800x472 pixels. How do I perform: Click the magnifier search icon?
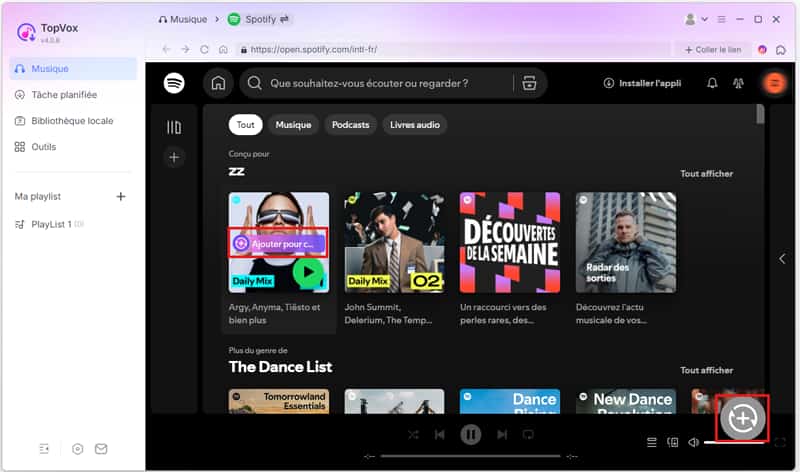[255, 83]
